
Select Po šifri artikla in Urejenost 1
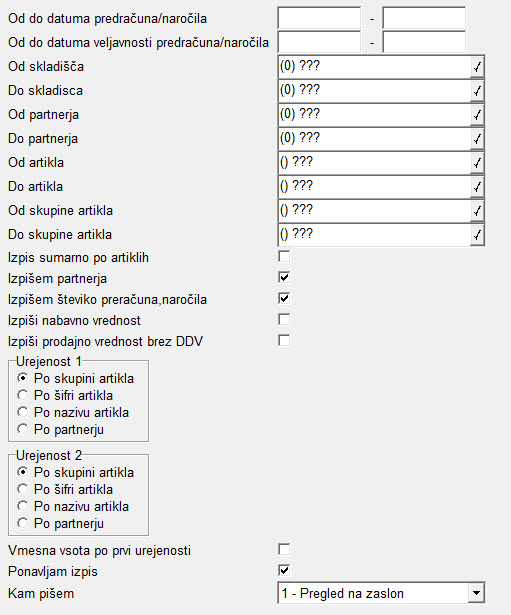23,395
